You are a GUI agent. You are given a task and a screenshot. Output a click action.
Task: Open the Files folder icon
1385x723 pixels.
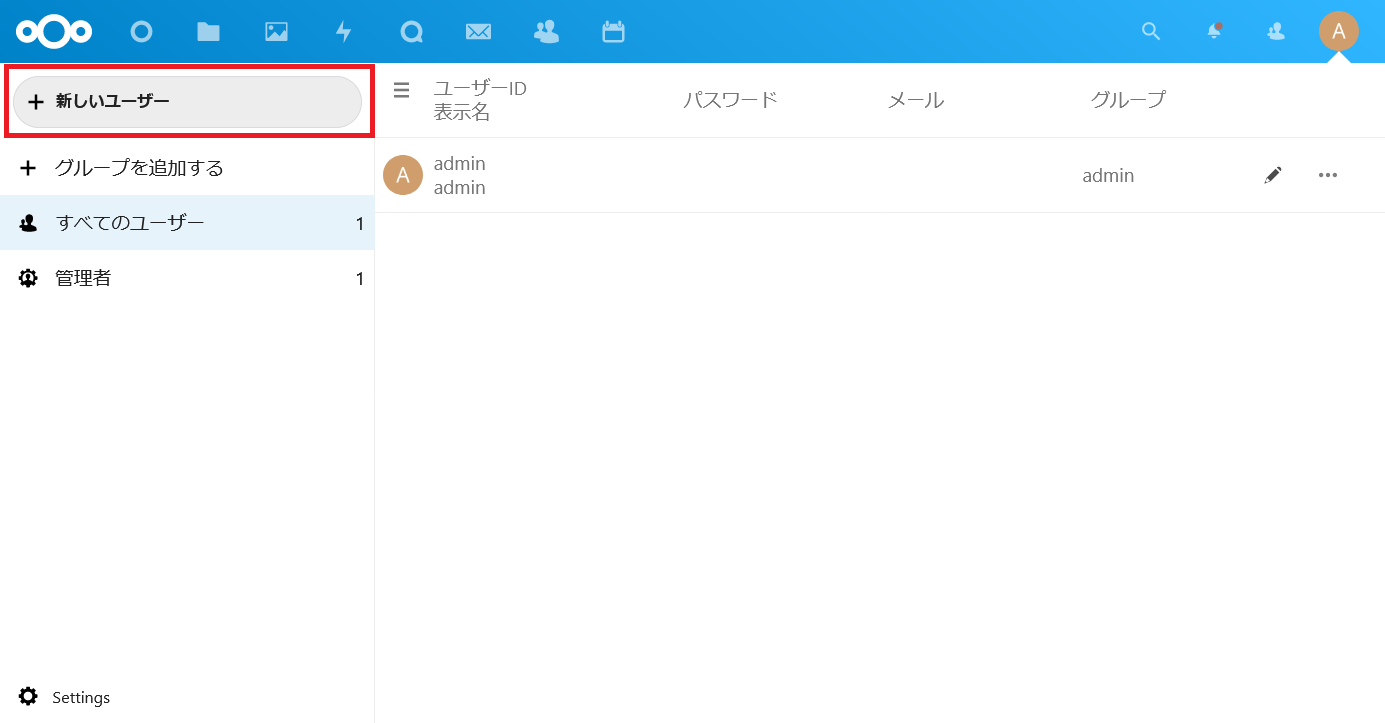[208, 32]
